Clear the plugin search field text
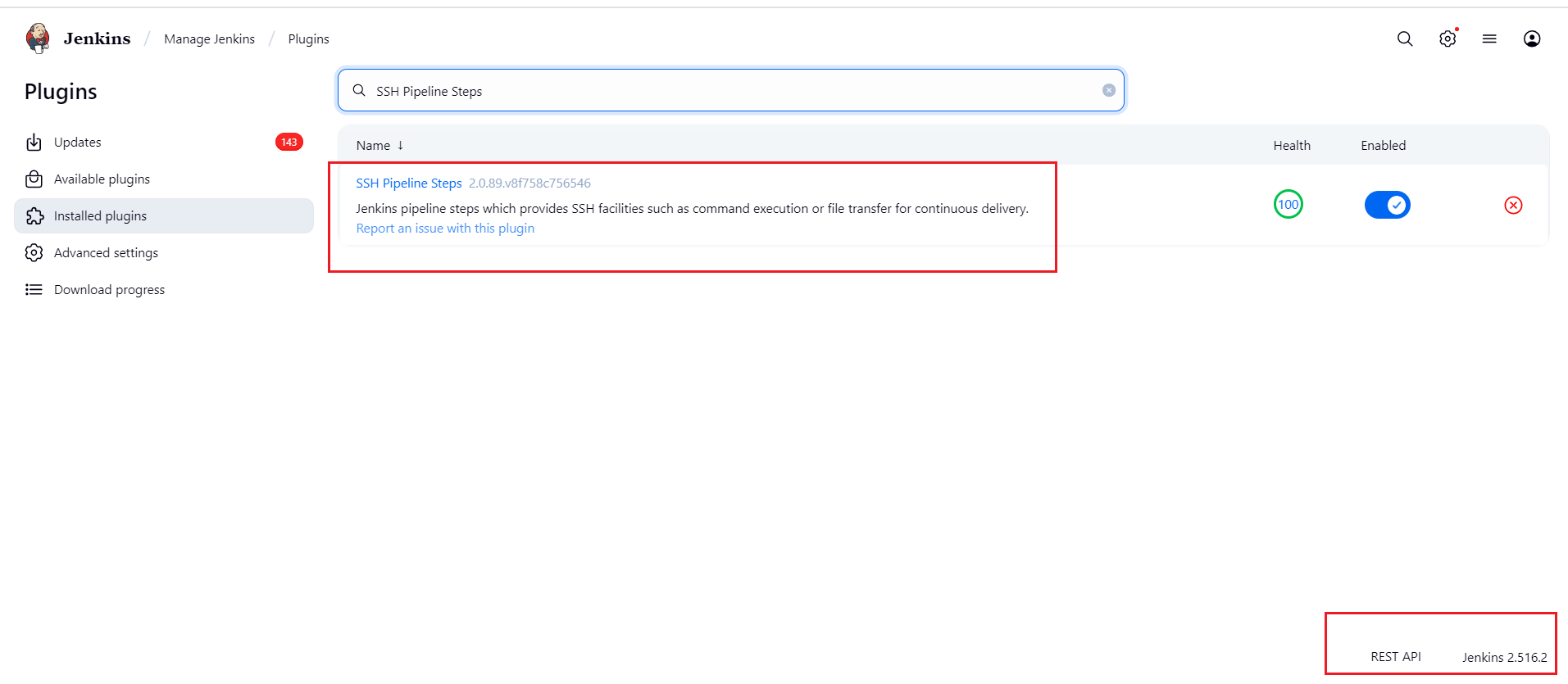 [x=1108, y=91]
